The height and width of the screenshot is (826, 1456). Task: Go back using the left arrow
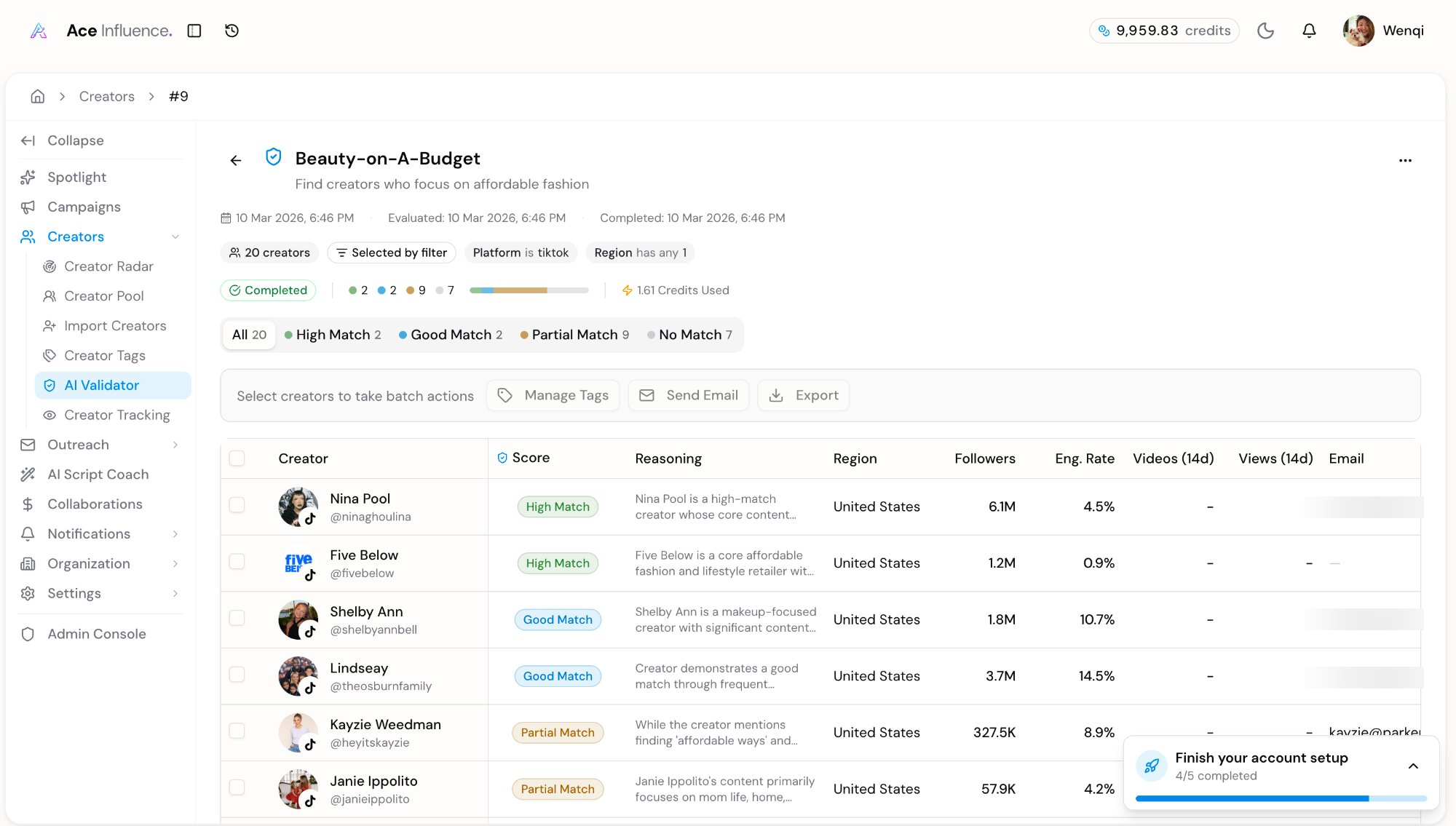(236, 160)
